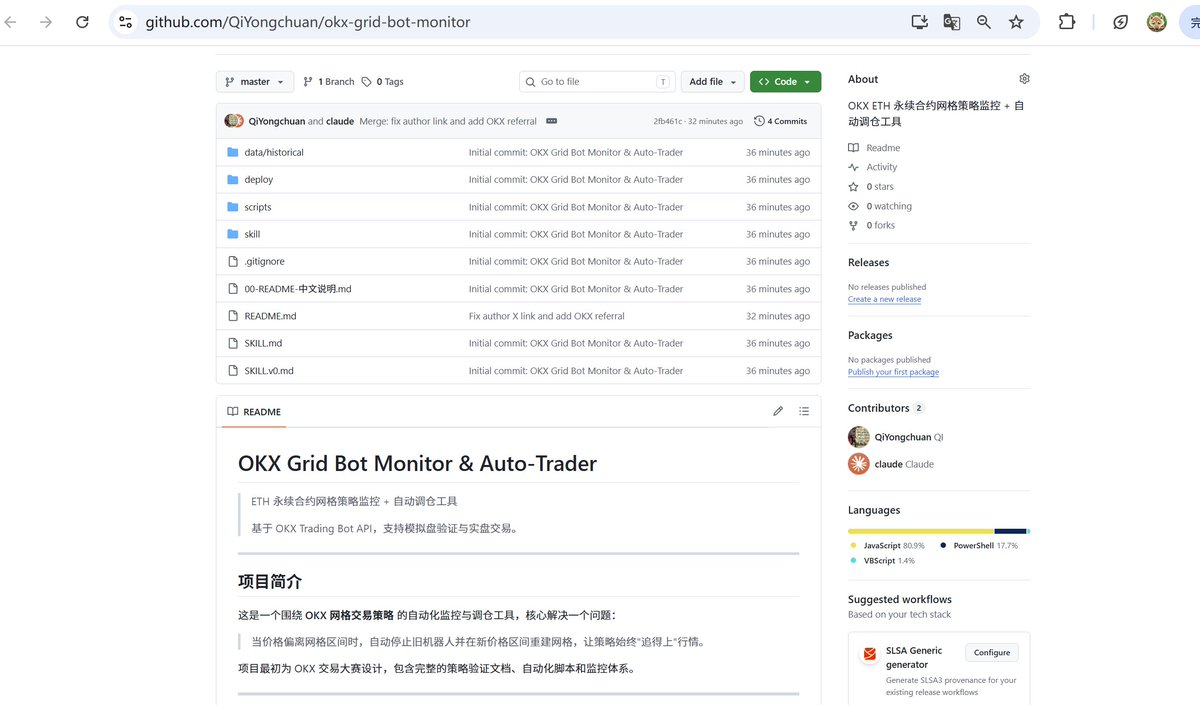Click the .gitignore file icon
This screenshot has width=1200, height=705.
point(233,261)
